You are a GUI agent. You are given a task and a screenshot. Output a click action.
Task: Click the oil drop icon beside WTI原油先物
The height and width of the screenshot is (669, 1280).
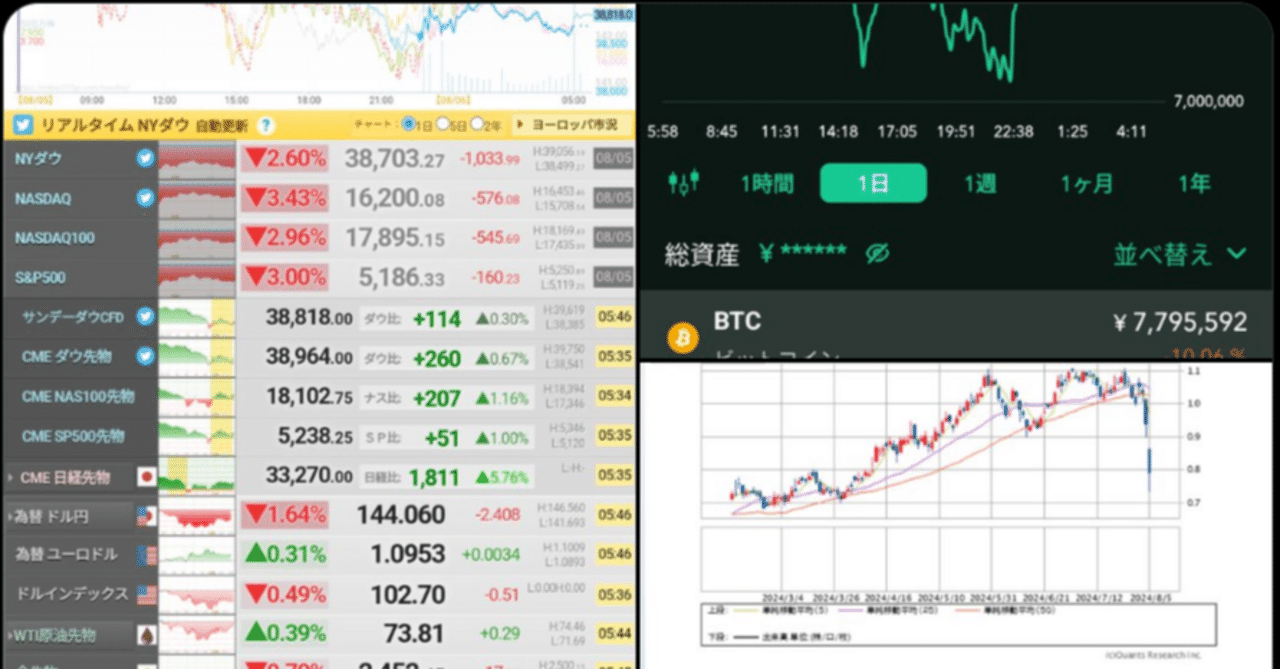tap(146, 634)
